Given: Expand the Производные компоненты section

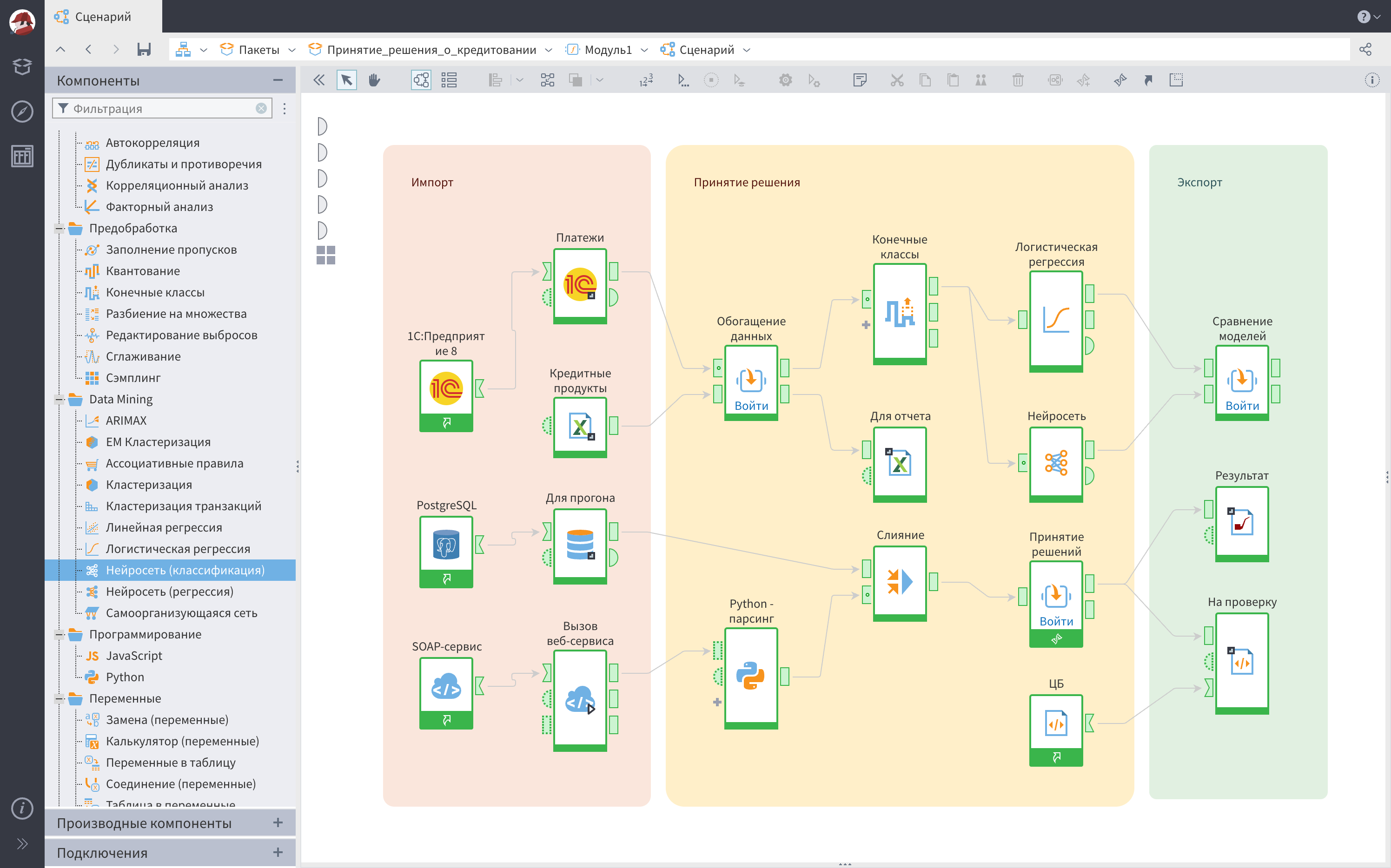Looking at the screenshot, I should pyautogui.click(x=278, y=822).
